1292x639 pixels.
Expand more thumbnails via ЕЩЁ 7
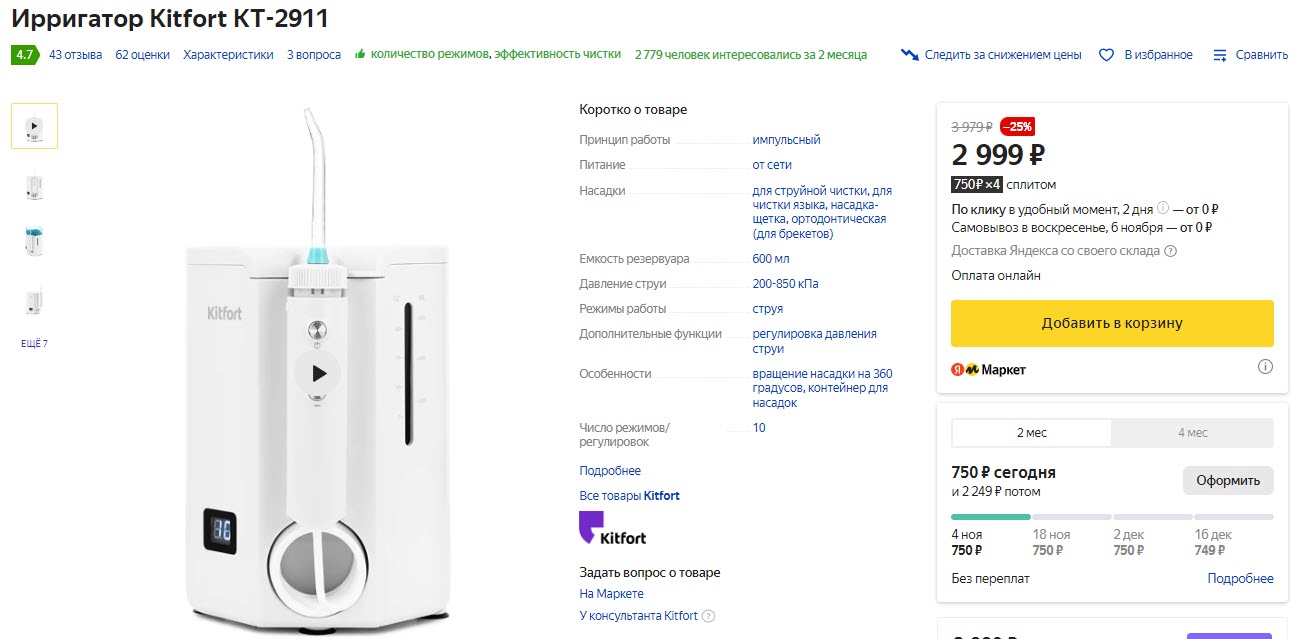pos(34,344)
